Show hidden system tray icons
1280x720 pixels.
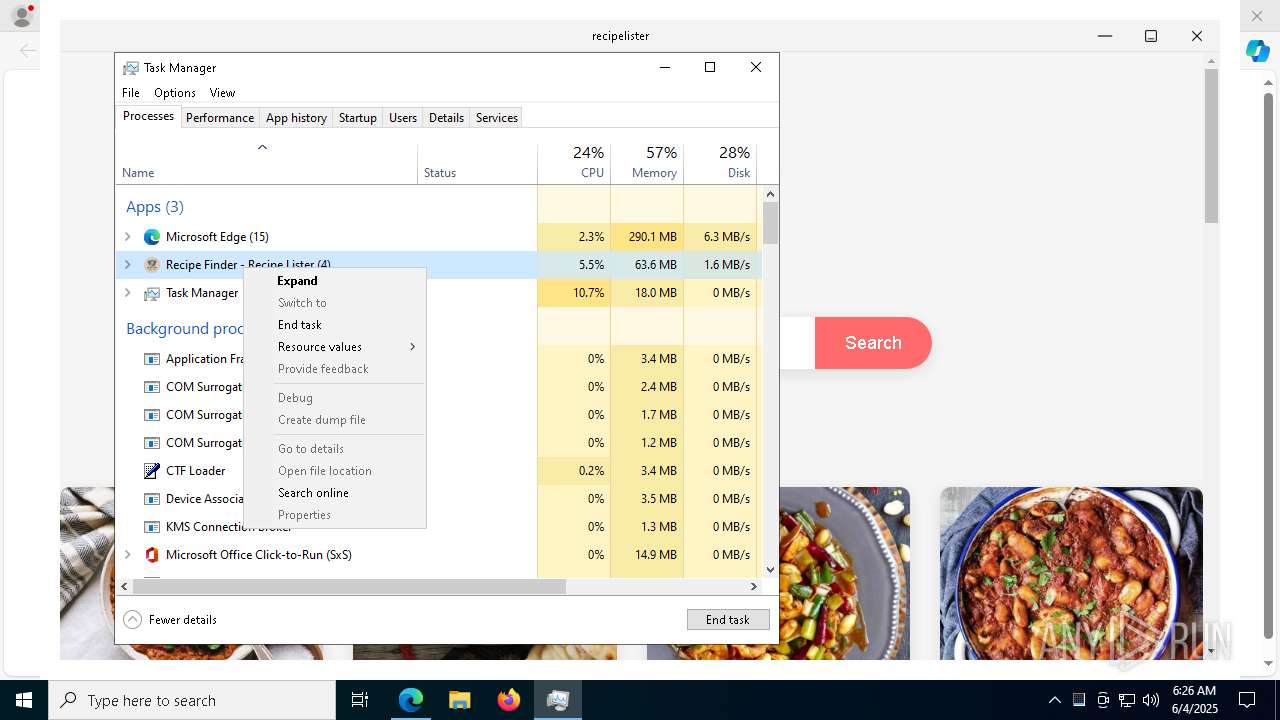point(1054,700)
